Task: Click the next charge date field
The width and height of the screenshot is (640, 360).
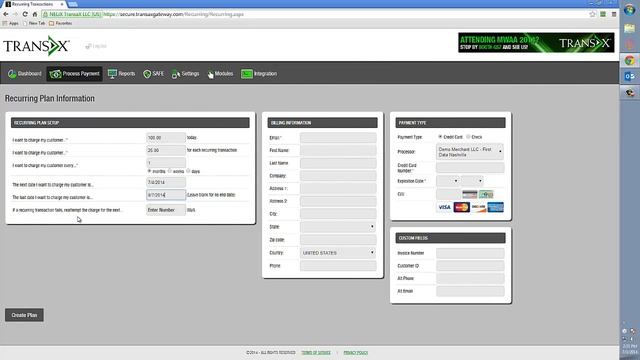Action: [166, 182]
